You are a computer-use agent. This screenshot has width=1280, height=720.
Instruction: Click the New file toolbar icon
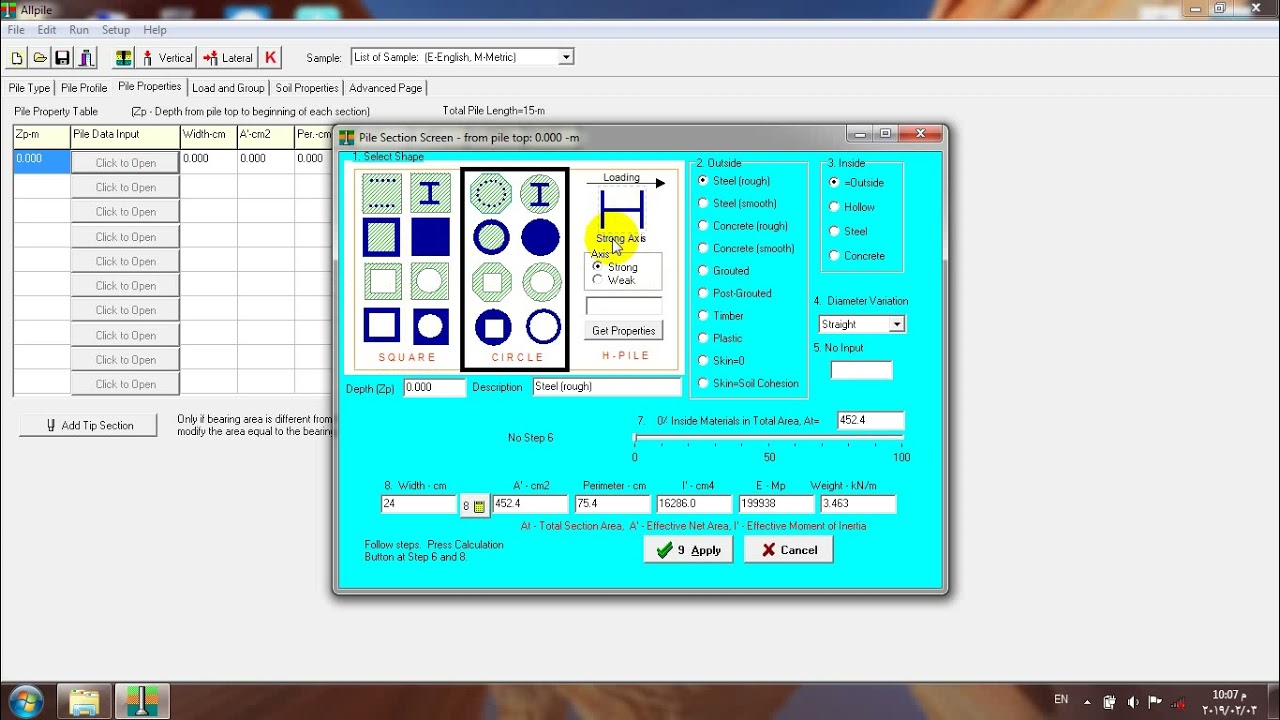pos(17,58)
